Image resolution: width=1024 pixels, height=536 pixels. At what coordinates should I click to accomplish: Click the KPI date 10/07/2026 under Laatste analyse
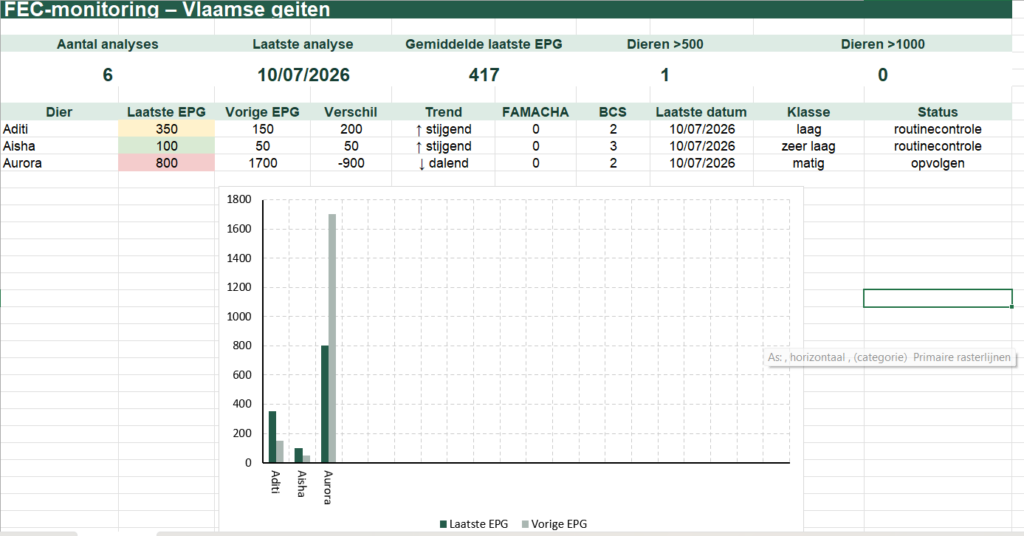[303, 75]
